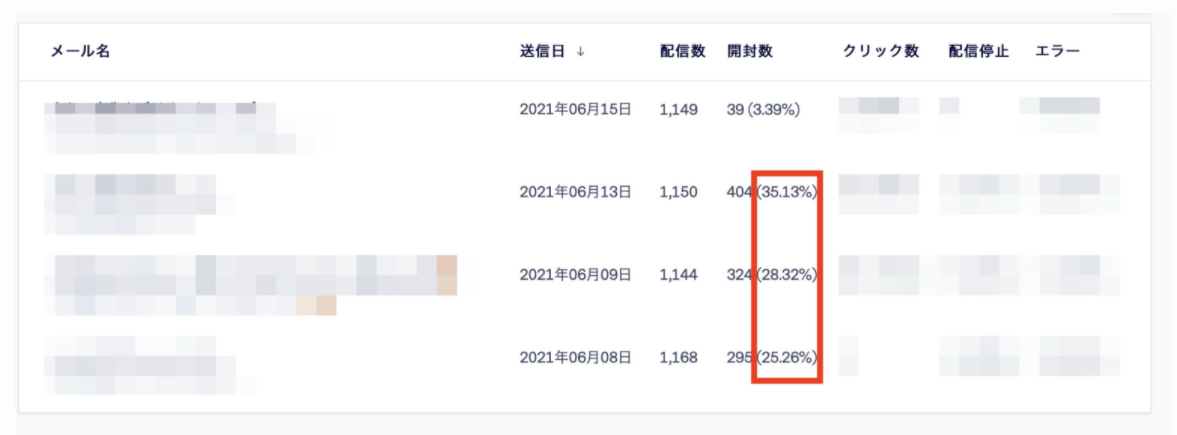Open the email sent 2021年06月09日

click(x=251, y=285)
